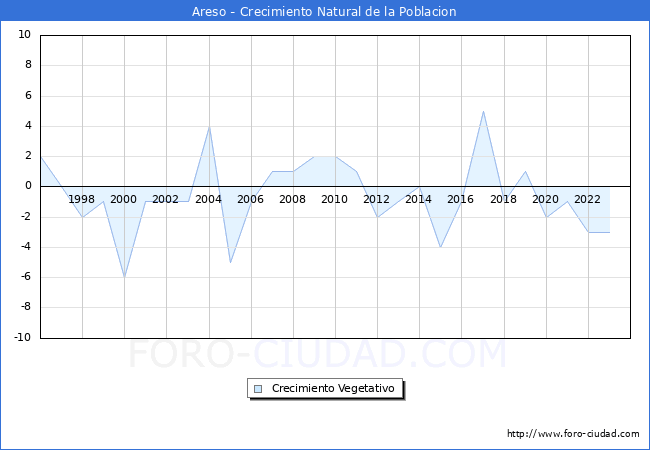Viewport: 650px width, 450px height.
Task: Click the 2015 trough data point at -4
Action: click(440, 247)
